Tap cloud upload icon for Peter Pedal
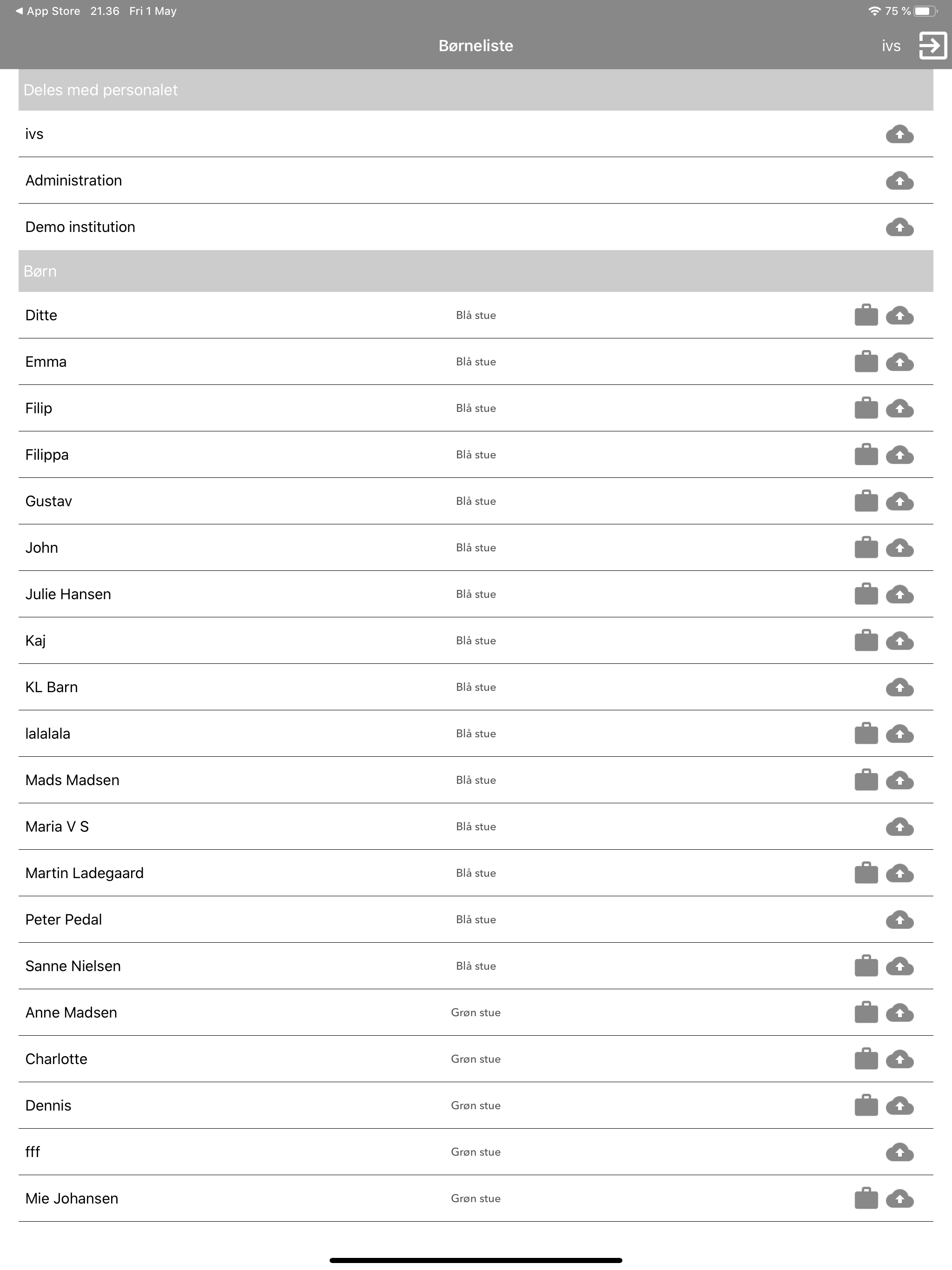 (x=900, y=920)
